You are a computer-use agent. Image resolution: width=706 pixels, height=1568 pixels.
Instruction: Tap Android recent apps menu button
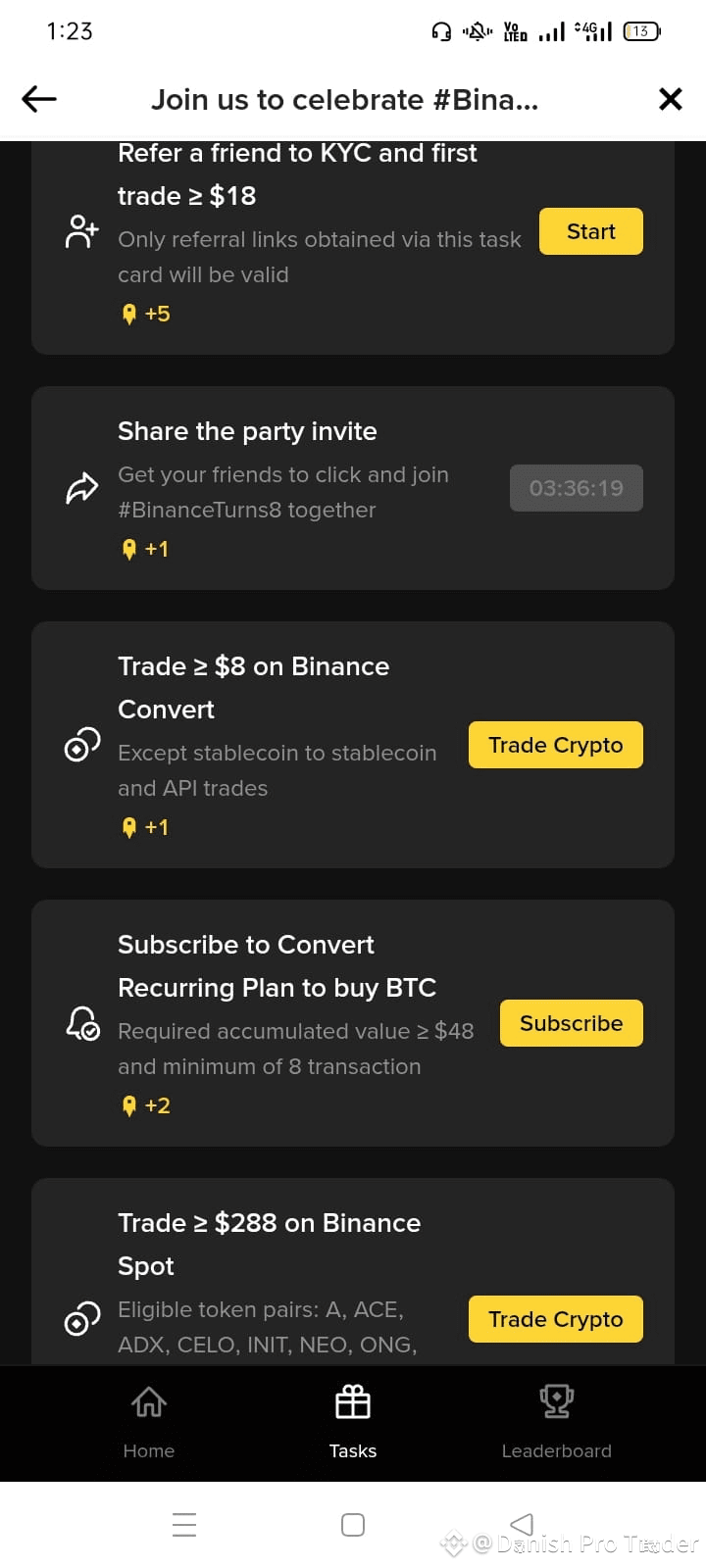tap(184, 1525)
